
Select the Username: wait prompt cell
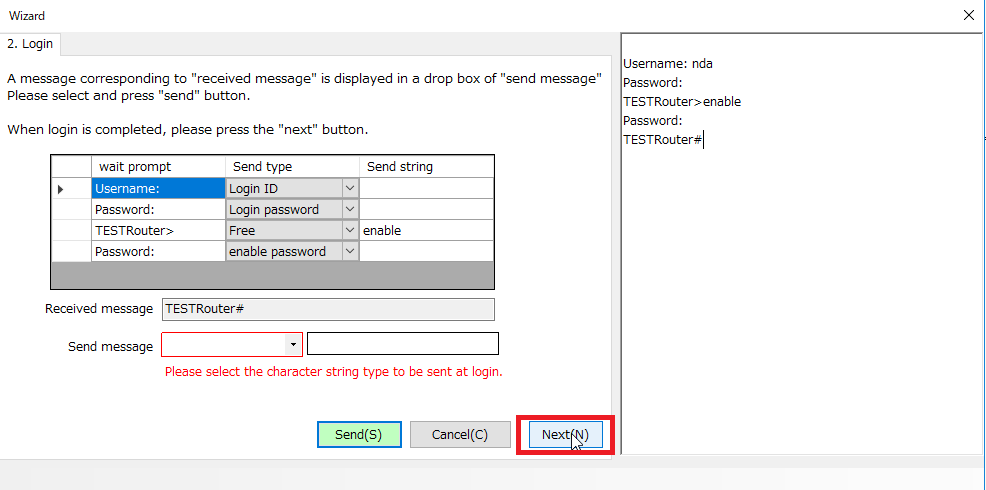[x=158, y=188]
